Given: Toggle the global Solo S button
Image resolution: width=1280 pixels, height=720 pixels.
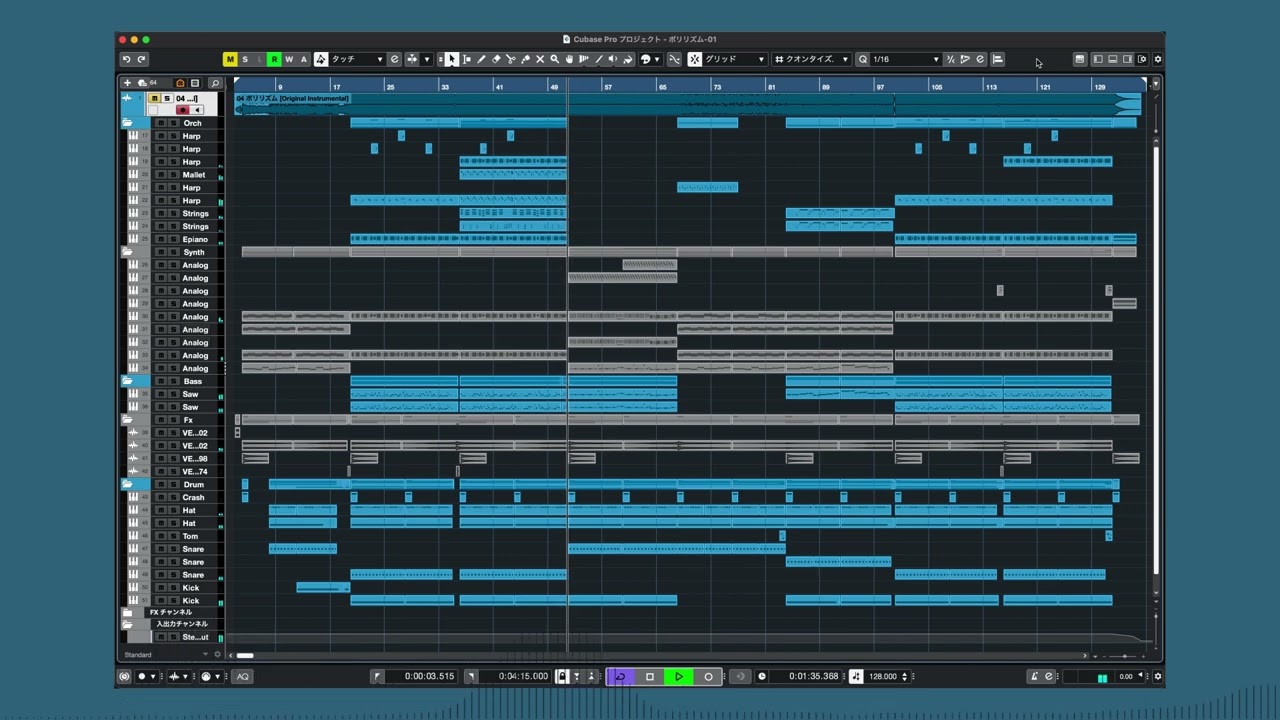Looking at the screenshot, I should (245, 59).
